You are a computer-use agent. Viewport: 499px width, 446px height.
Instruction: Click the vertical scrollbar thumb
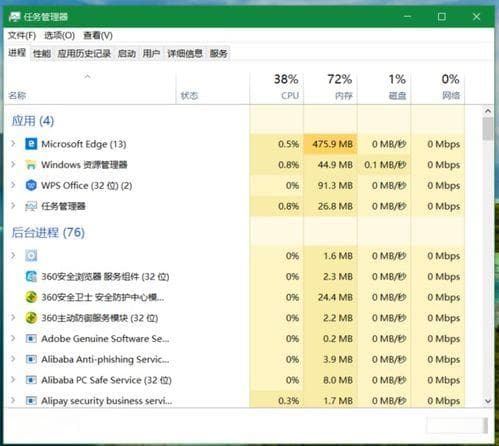[488, 129]
